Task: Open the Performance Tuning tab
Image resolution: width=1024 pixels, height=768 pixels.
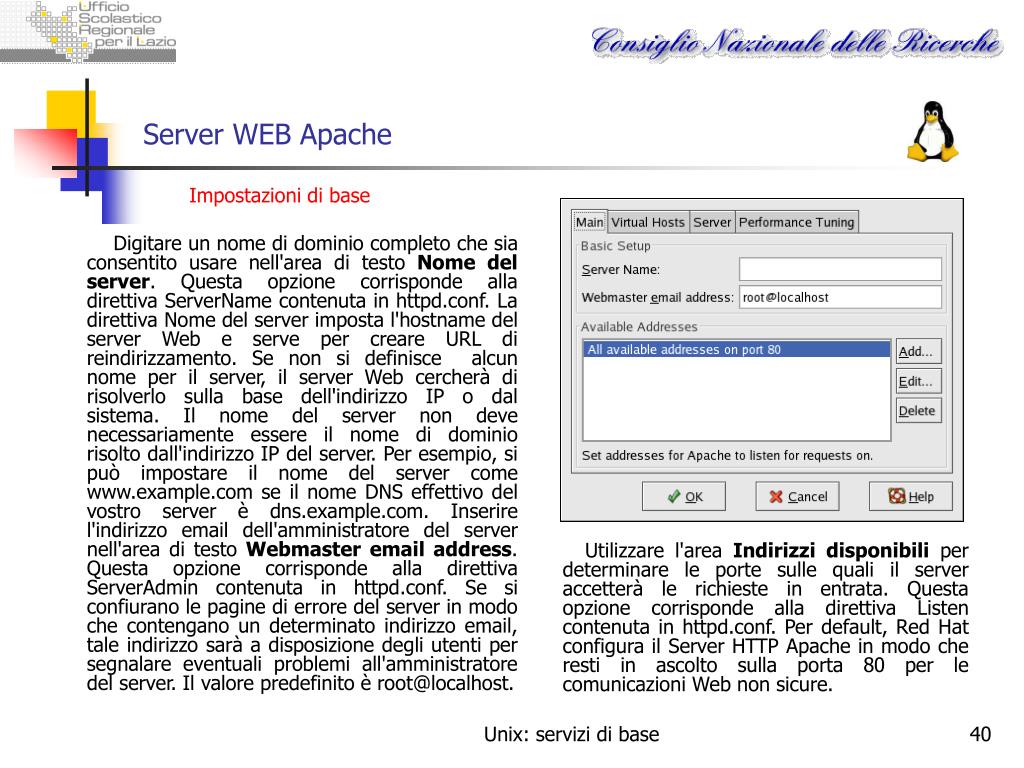Action: [x=796, y=222]
